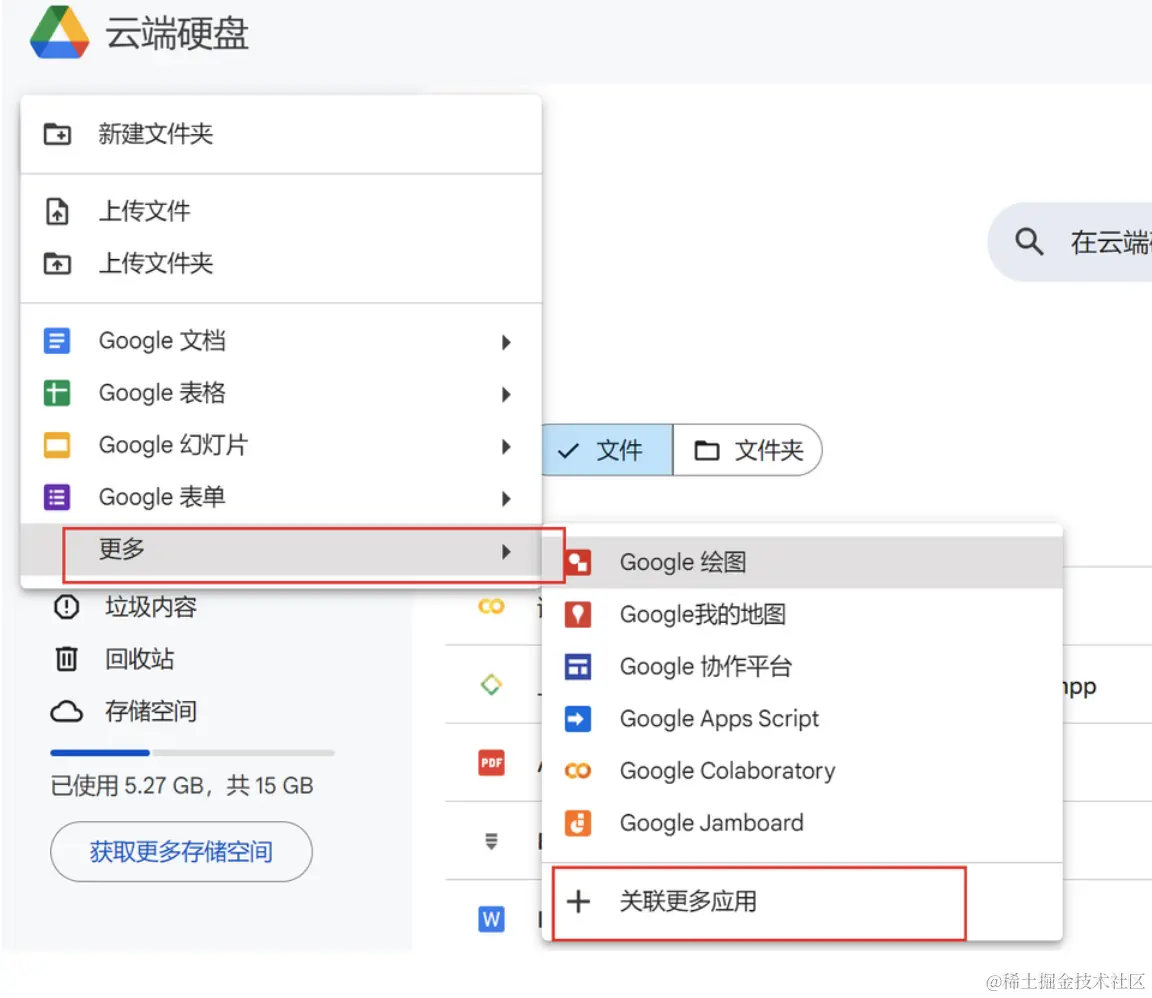This screenshot has width=1152, height=998.
Task: Click the Drive search input field
Action: point(1071,242)
